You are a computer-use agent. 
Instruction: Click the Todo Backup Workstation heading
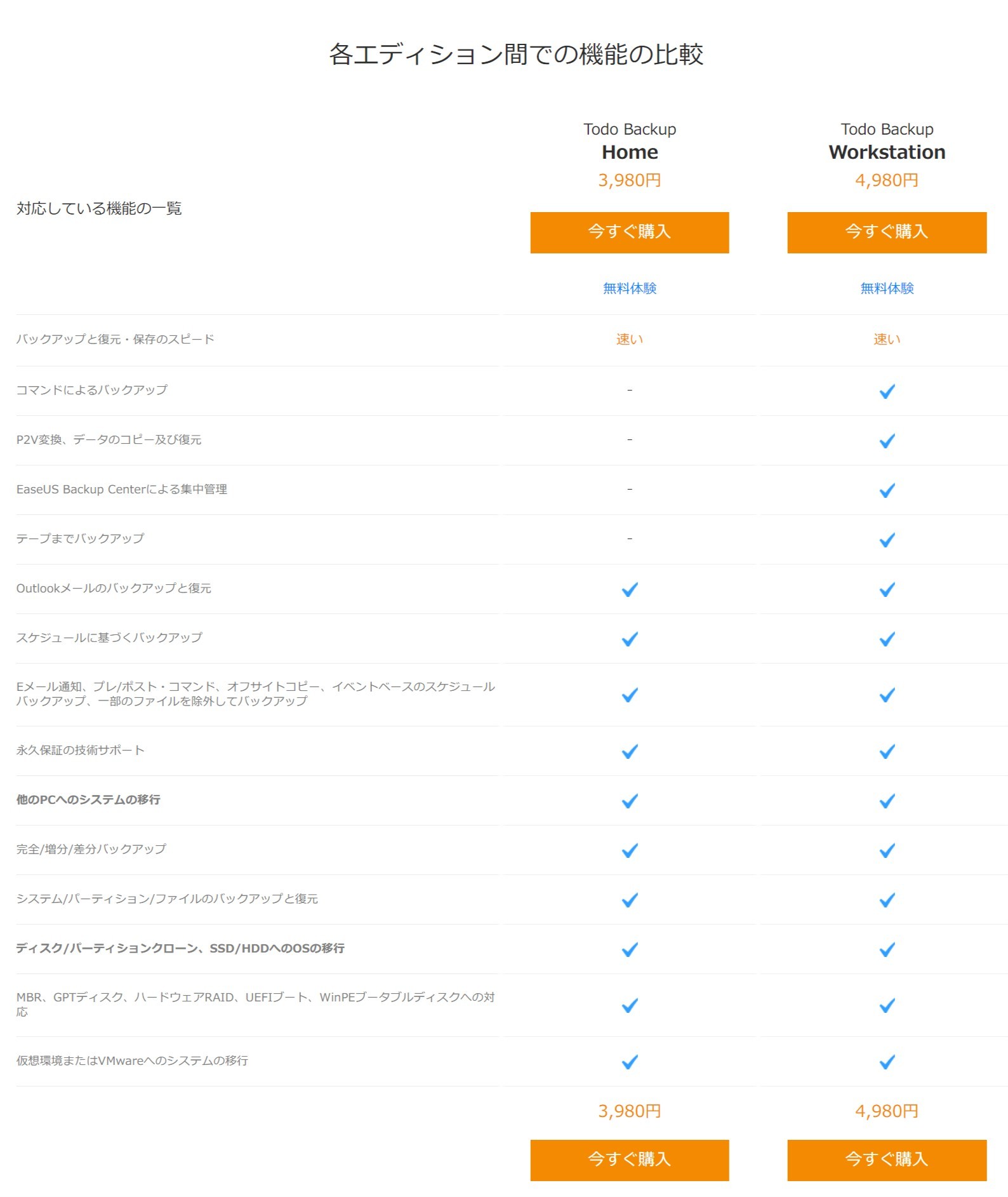tap(886, 142)
